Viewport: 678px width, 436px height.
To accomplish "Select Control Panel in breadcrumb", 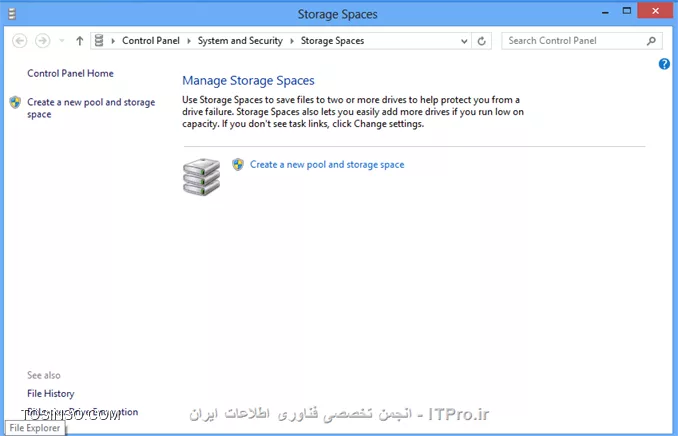I will click(150, 41).
